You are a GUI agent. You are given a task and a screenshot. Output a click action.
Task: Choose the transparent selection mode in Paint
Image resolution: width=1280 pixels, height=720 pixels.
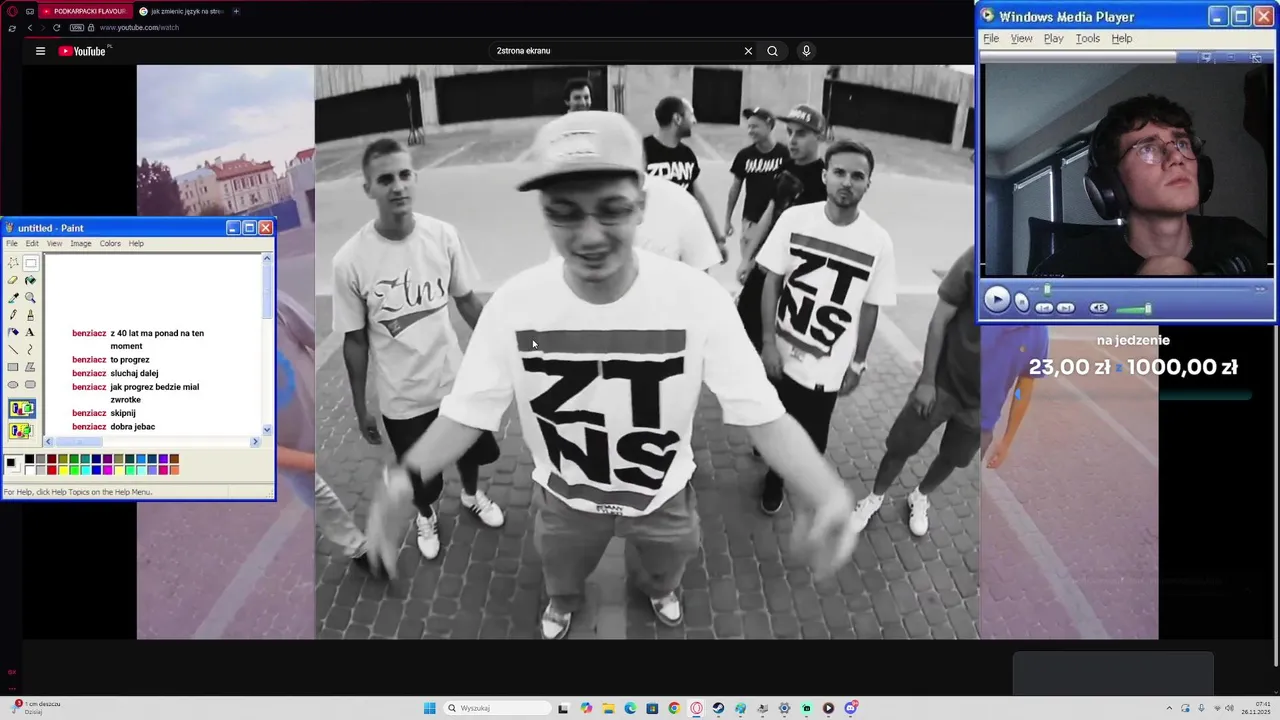pos(21,431)
